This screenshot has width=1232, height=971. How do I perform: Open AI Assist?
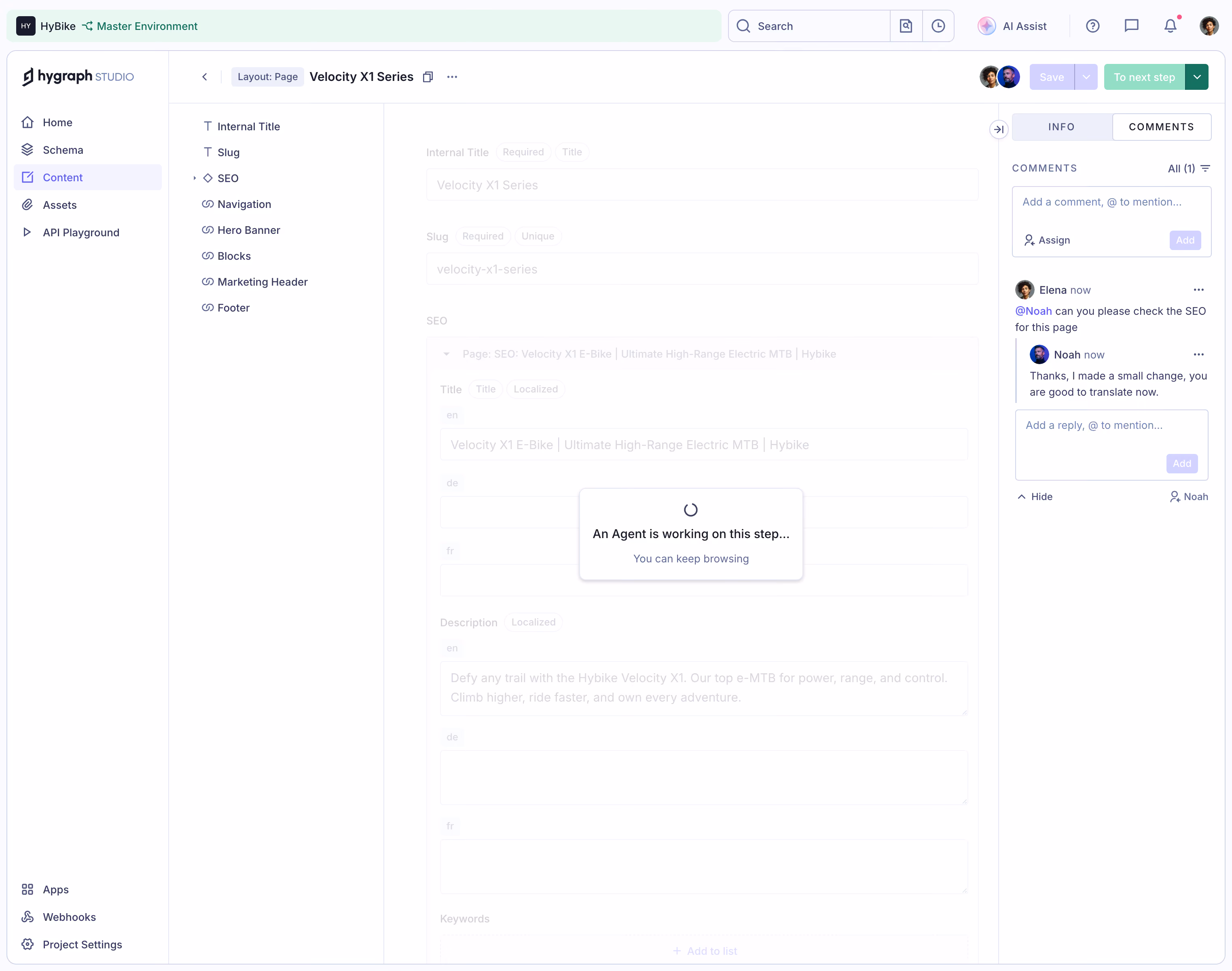click(1012, 26)
